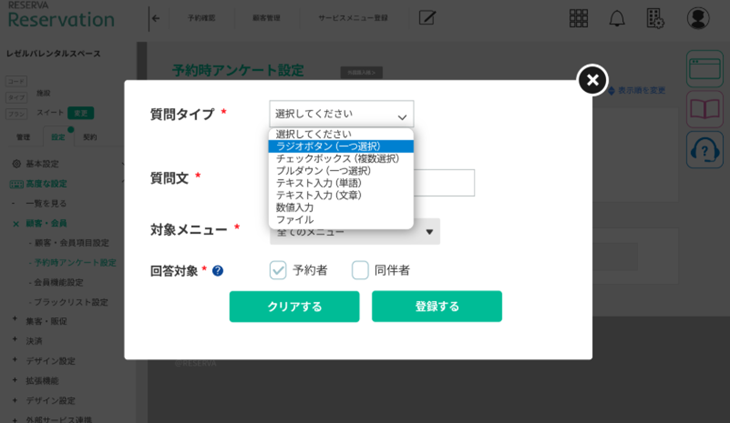
Task: Click the 質問文 text input field
Action: (444, 182)
